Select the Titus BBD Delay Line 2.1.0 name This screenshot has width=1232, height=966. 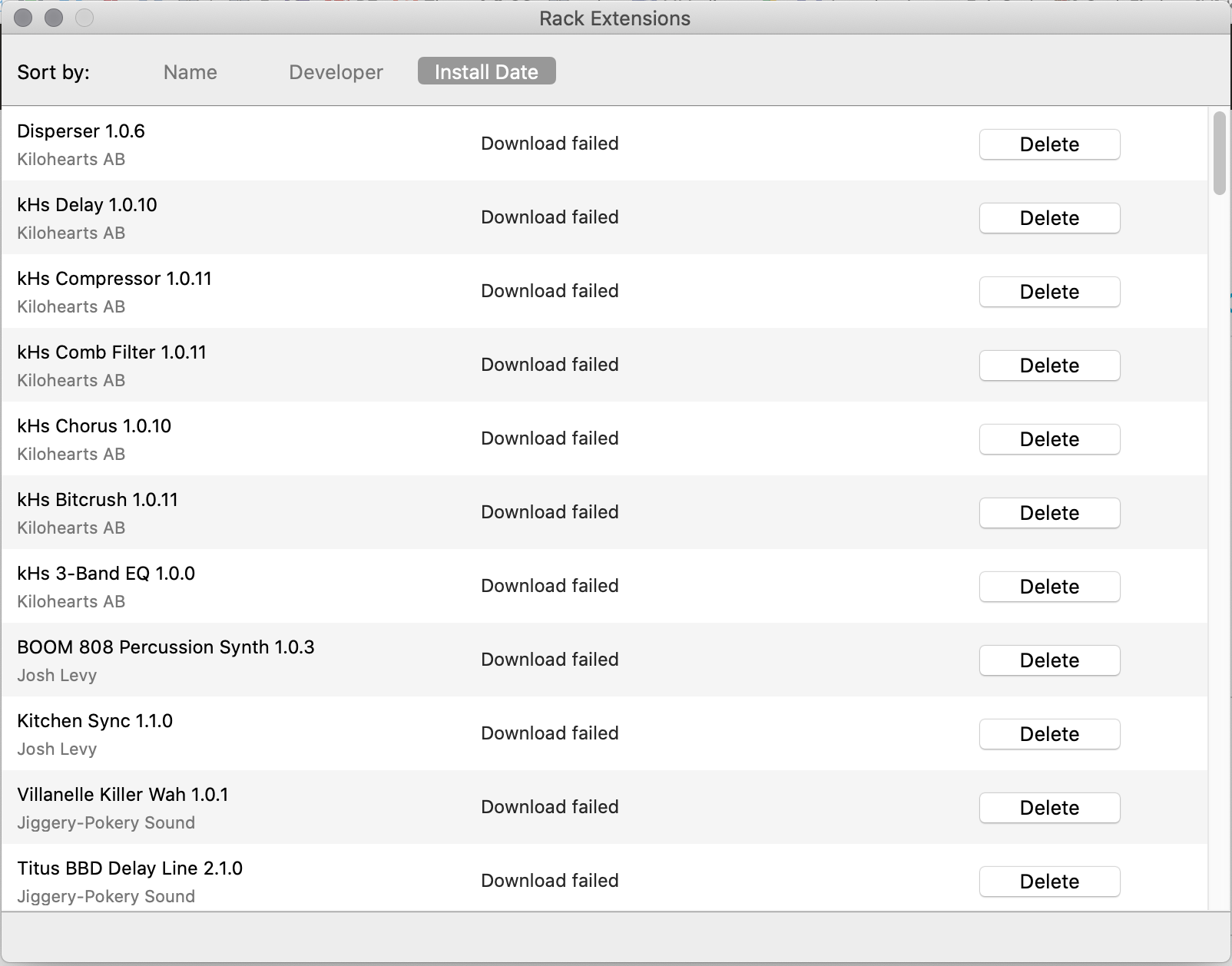pos(130,868)
